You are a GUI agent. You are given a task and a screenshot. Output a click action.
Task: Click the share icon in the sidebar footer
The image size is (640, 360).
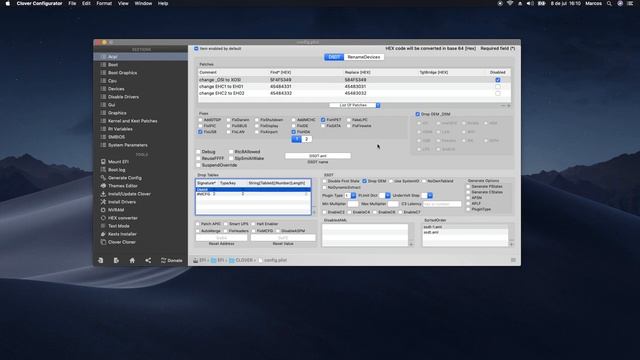(148, 260)
